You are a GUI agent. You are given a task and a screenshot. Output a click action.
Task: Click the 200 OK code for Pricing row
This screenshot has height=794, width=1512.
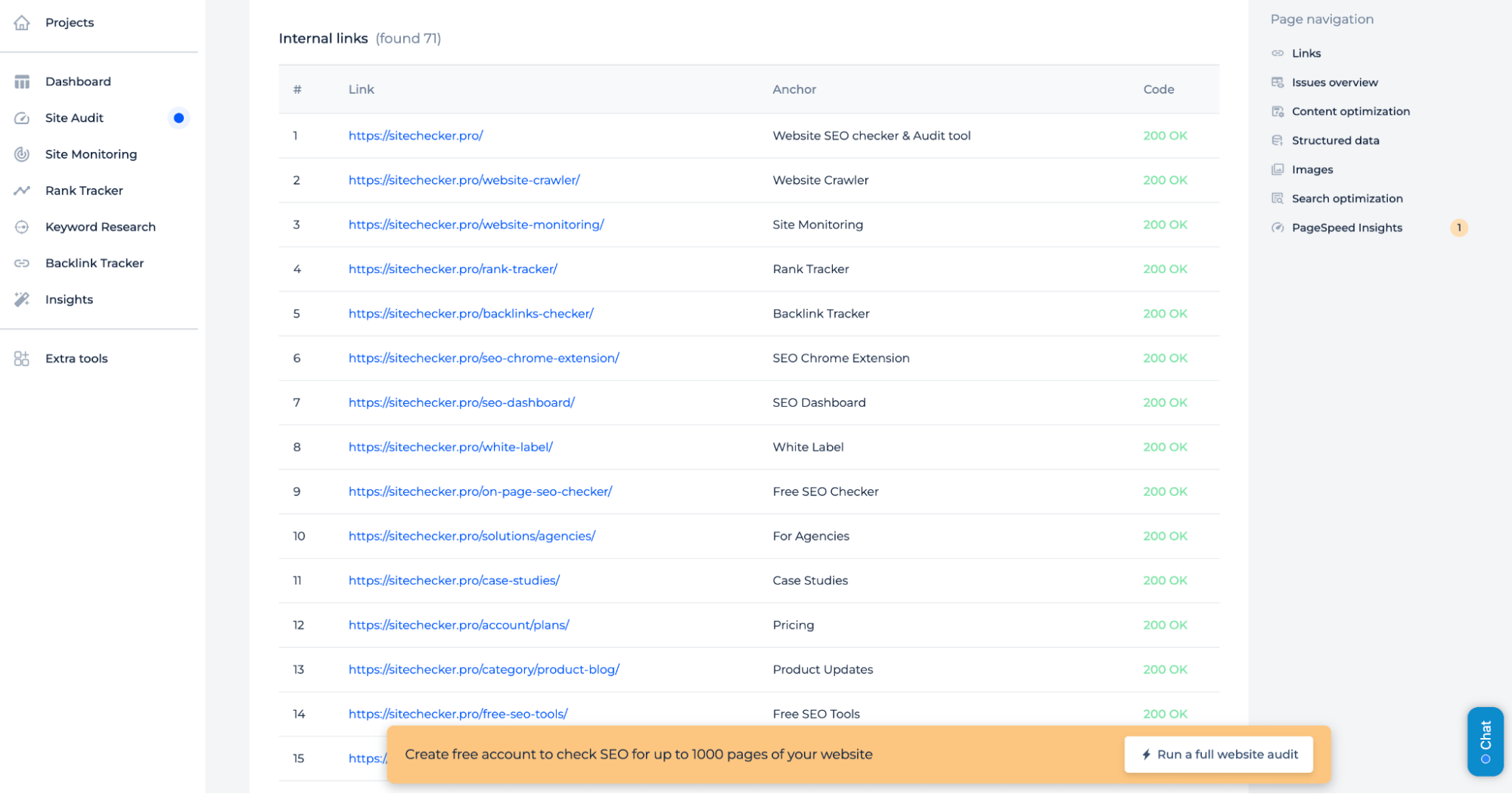(1165, 625)
